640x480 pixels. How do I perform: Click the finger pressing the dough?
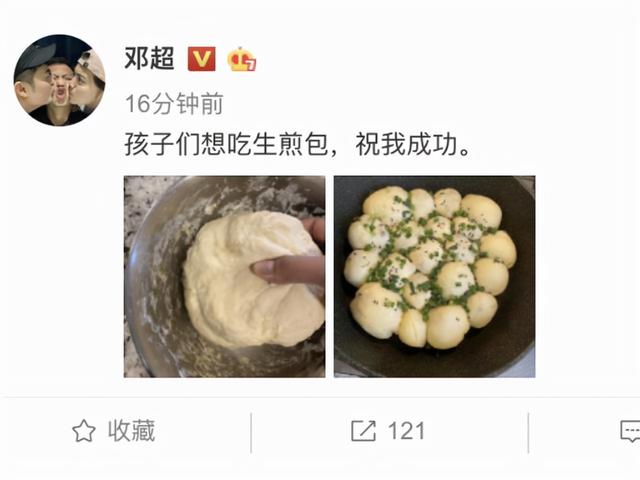287,269
